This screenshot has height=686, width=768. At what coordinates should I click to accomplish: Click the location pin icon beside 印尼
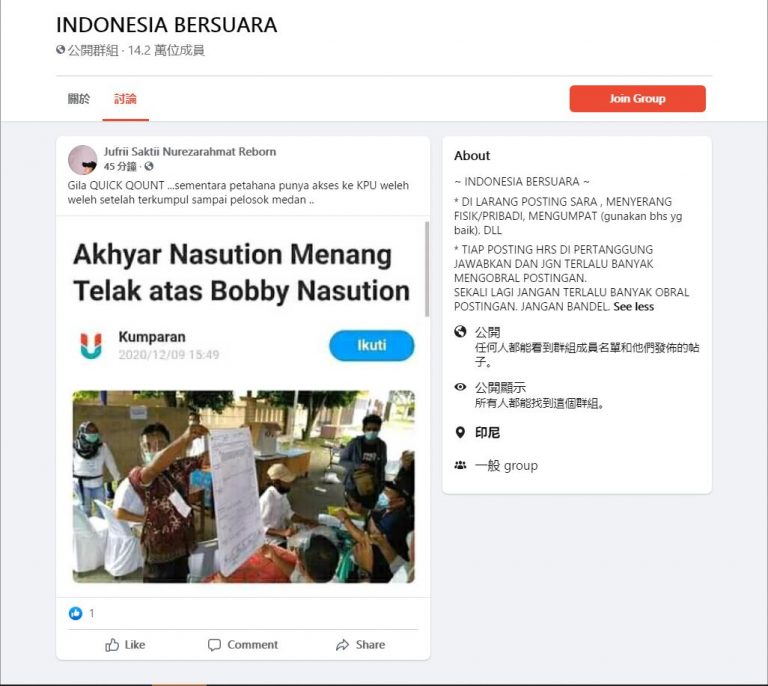tap(460, 432)
